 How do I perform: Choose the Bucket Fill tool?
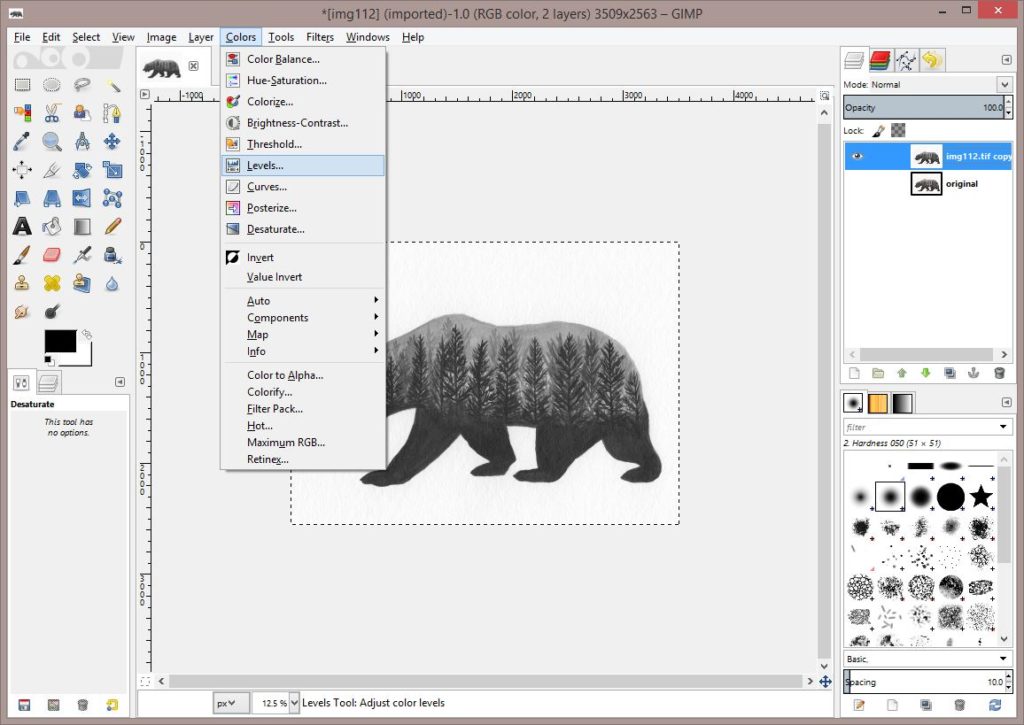point(52,226)
